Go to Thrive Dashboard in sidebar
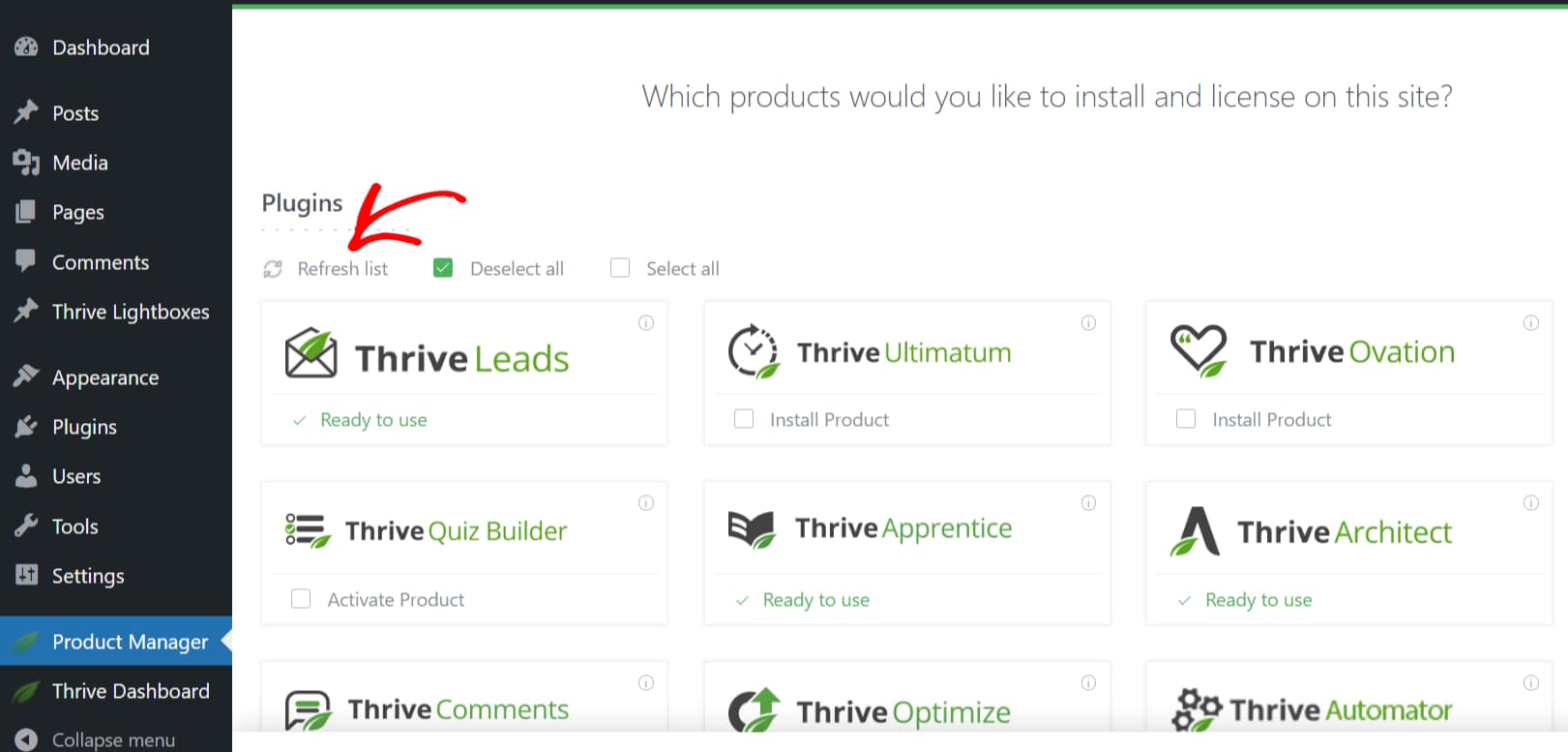1568x752 pixels. (130, 691)
